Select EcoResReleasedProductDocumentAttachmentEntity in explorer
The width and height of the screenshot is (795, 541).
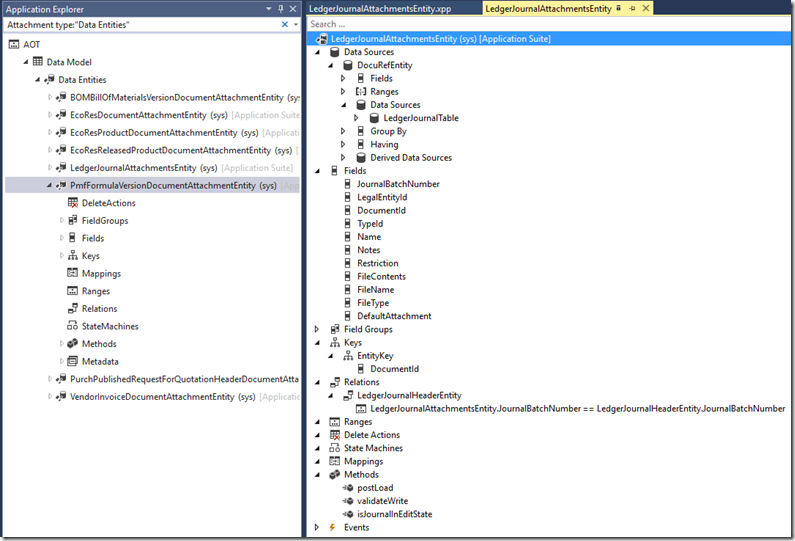click(170, 150)
